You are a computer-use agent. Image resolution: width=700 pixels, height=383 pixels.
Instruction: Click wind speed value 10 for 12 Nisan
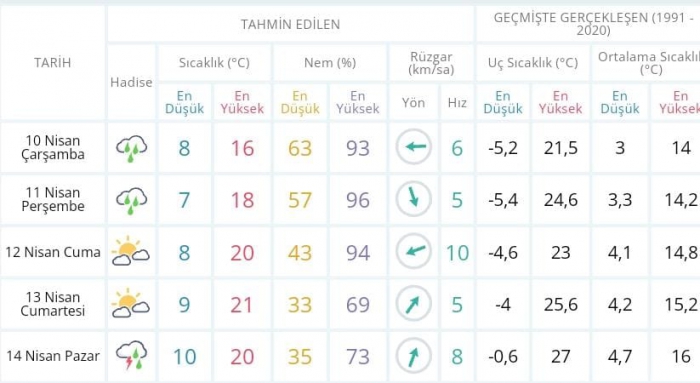458,253
